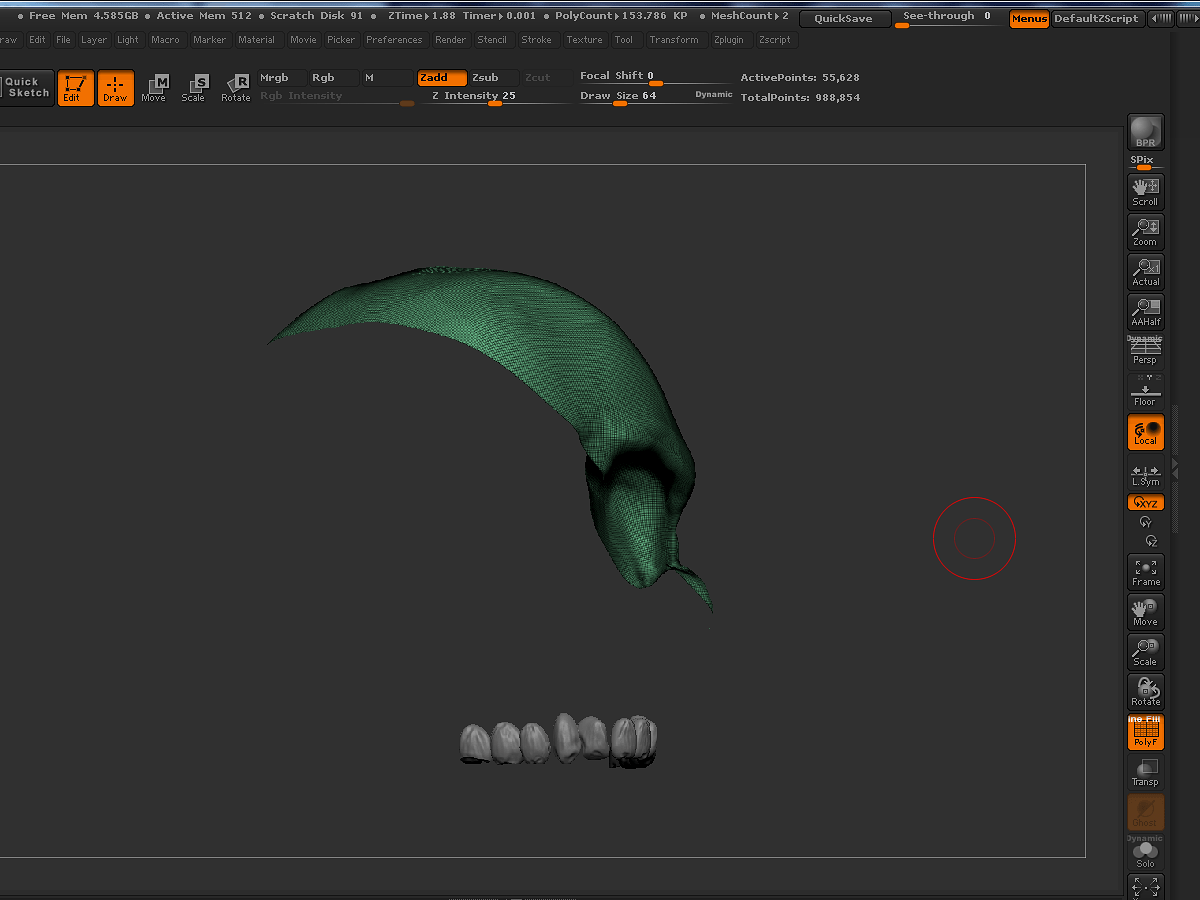
Task: Select the XYZ rotation axis mode
Action: pyautogui.click(x=1145, y=503)
